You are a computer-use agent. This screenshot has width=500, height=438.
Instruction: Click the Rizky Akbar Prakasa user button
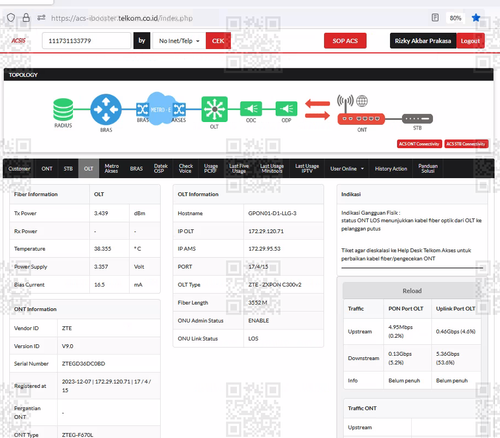(x=423, y=41)
